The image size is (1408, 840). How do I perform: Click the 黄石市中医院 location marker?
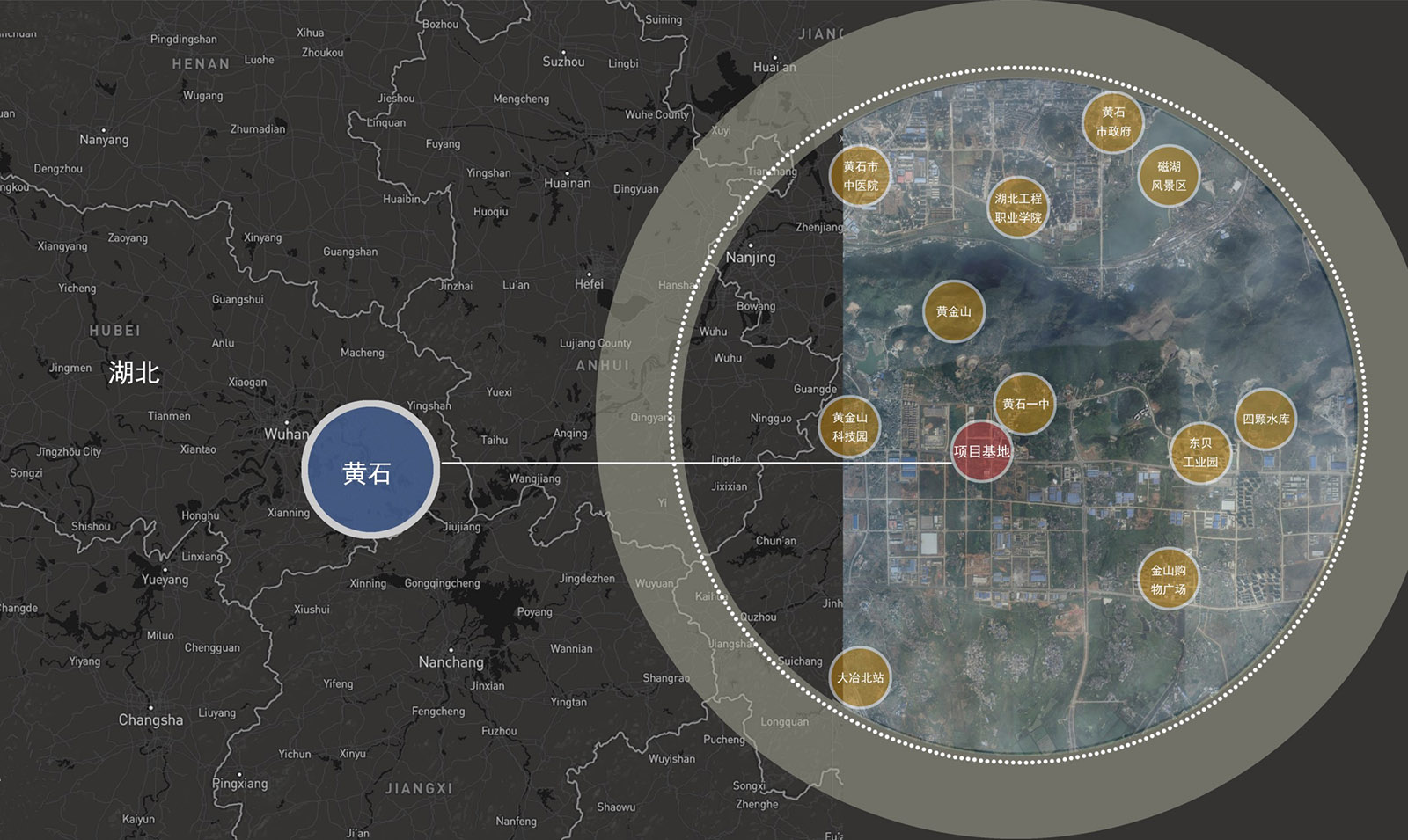[x=860, y=176]
